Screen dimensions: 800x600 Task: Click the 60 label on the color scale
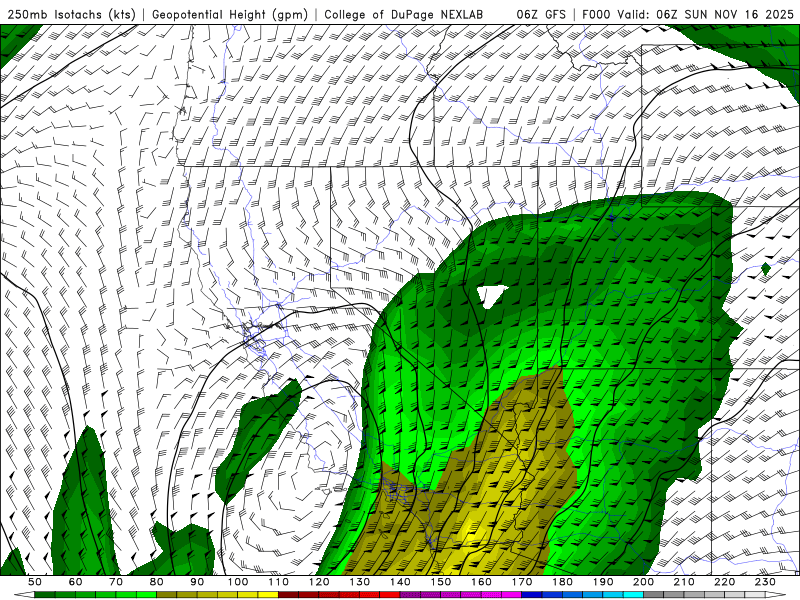[x=76, y=582]
